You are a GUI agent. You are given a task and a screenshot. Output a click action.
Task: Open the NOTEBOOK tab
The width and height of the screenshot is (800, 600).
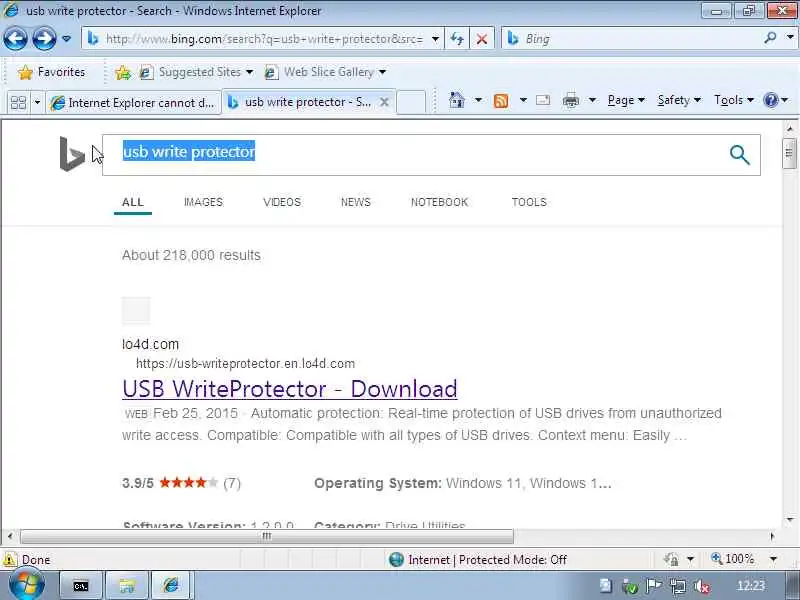(x=439, y=202)
